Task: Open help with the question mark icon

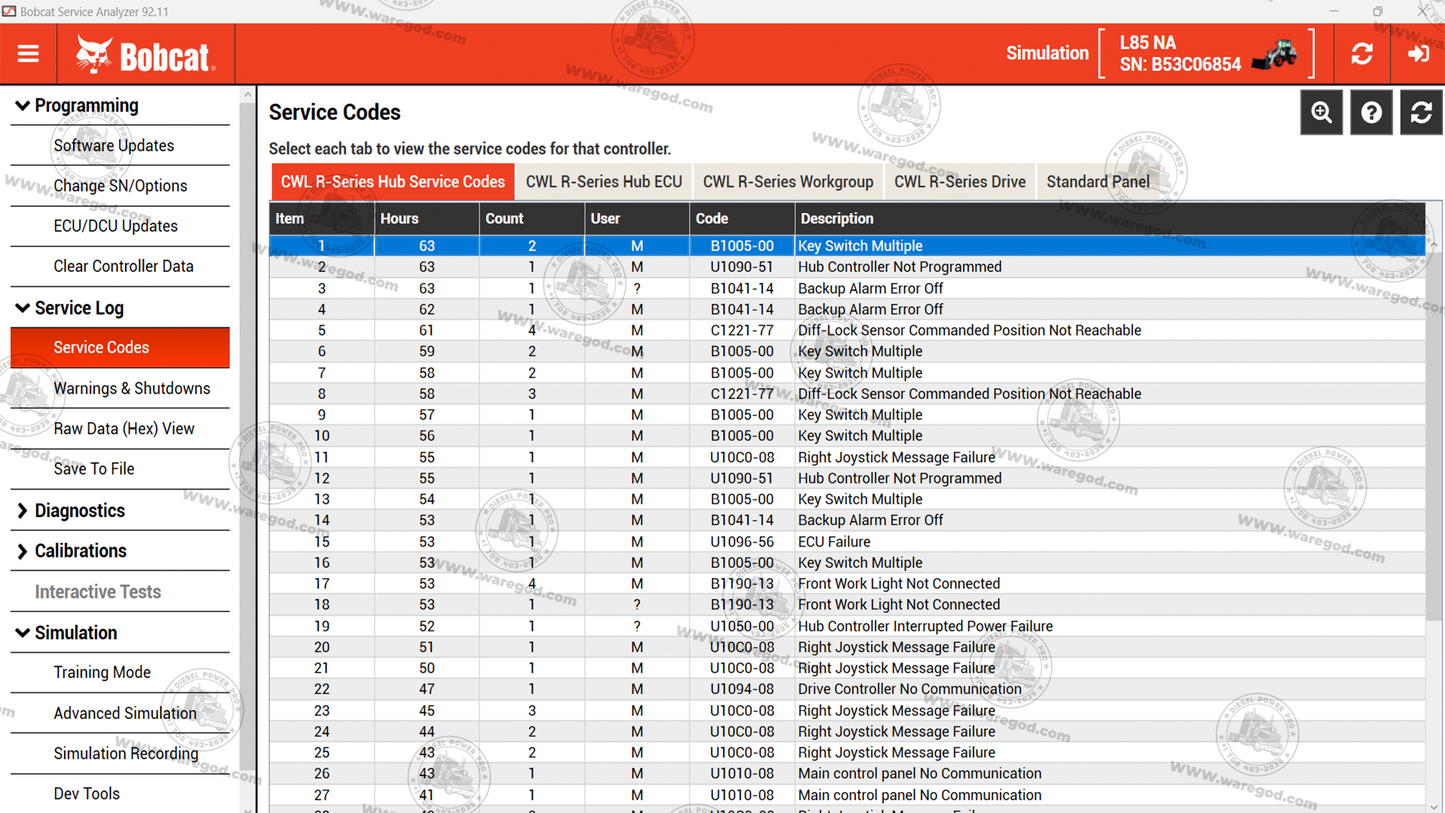Action: tap(1371, 112)
